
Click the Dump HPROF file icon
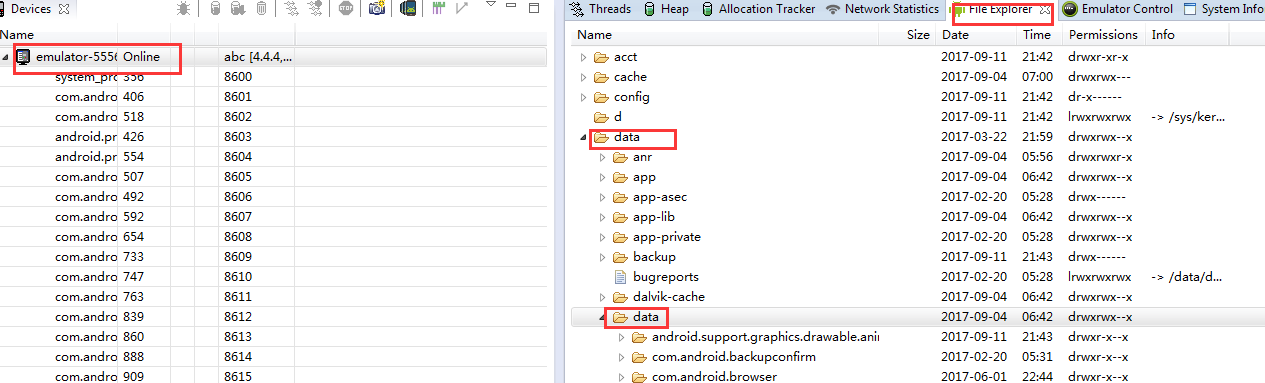click(238, 8)
